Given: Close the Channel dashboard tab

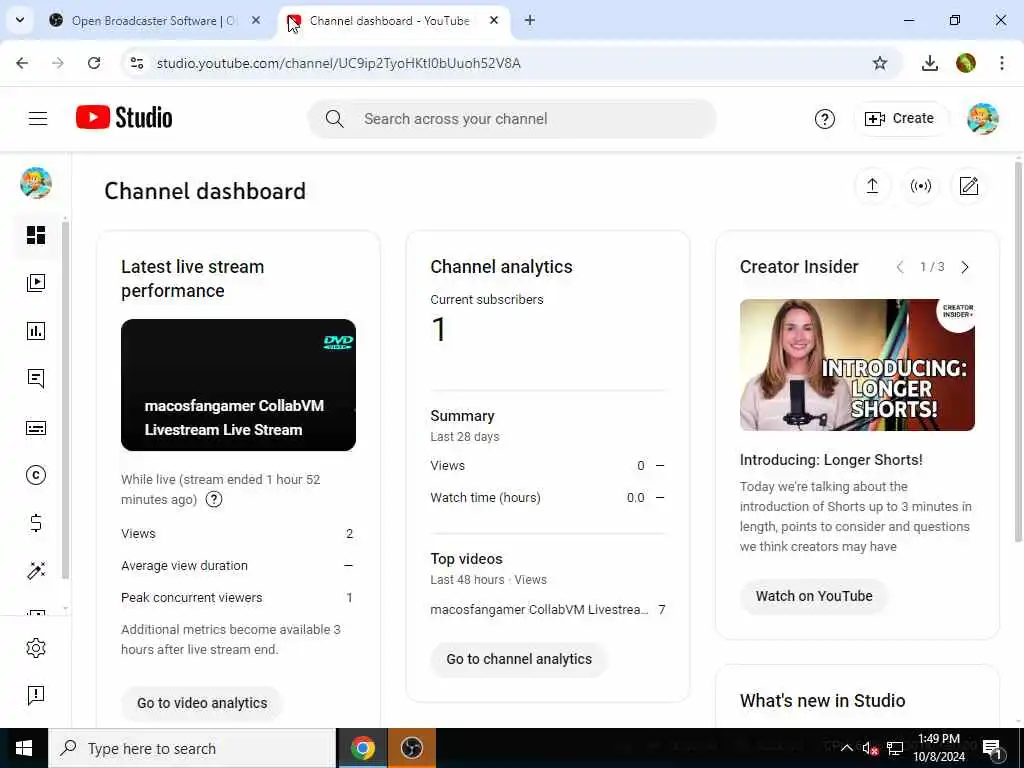Looking at the screenshot, I should pyautogui.click(x=494, y=20).
